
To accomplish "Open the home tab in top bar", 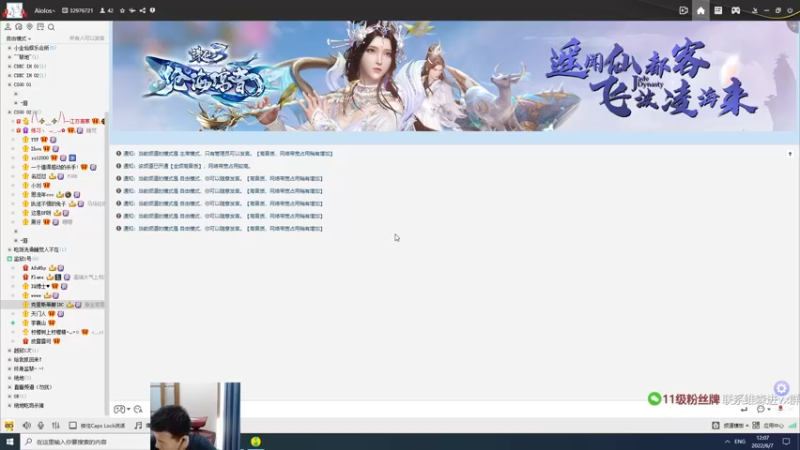I will [701, 10].
